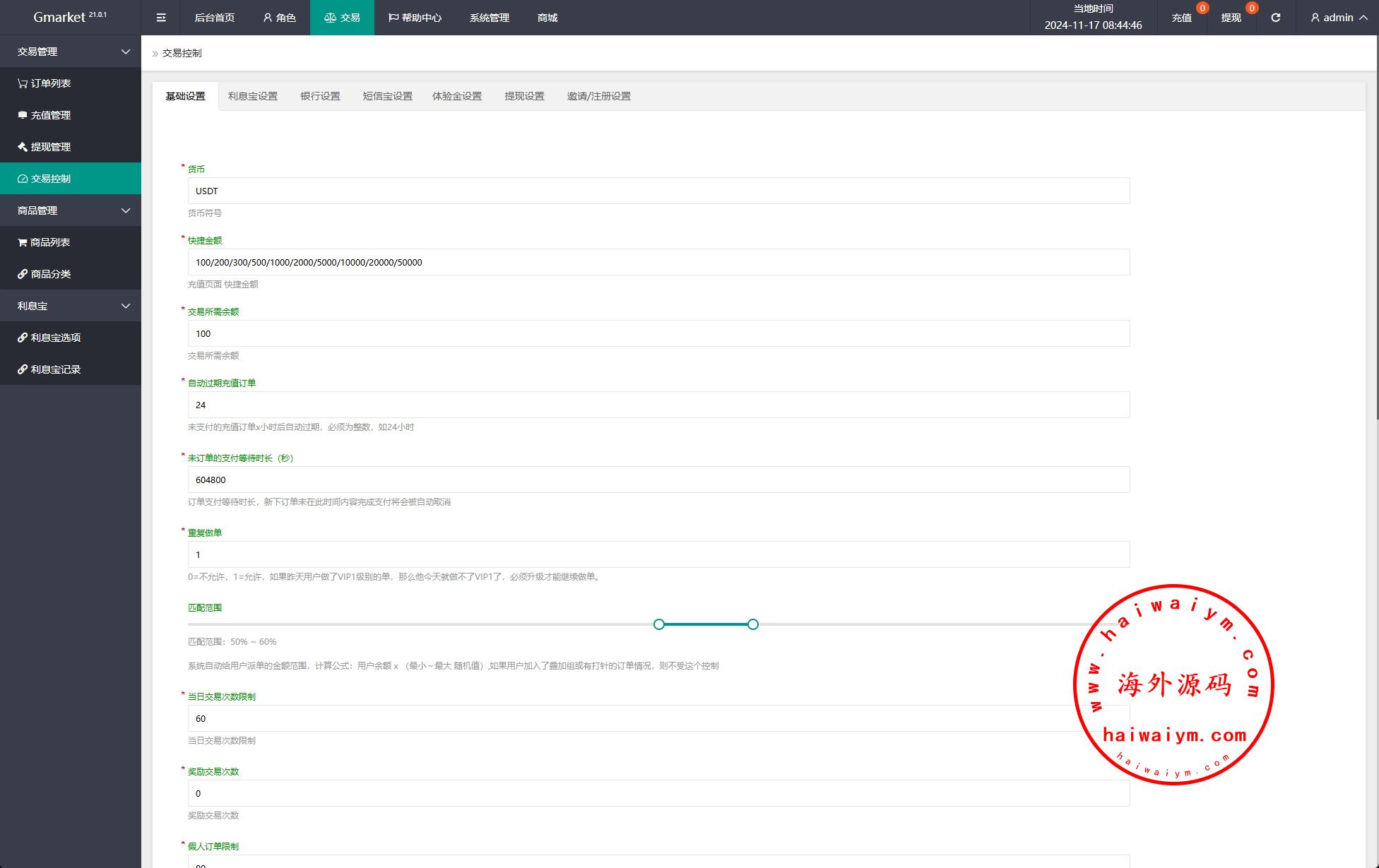Click the sidebar collapse hamburger icon
This screenshot has height=868, width=1379.
pyautogui.click(x=161, y=18)
